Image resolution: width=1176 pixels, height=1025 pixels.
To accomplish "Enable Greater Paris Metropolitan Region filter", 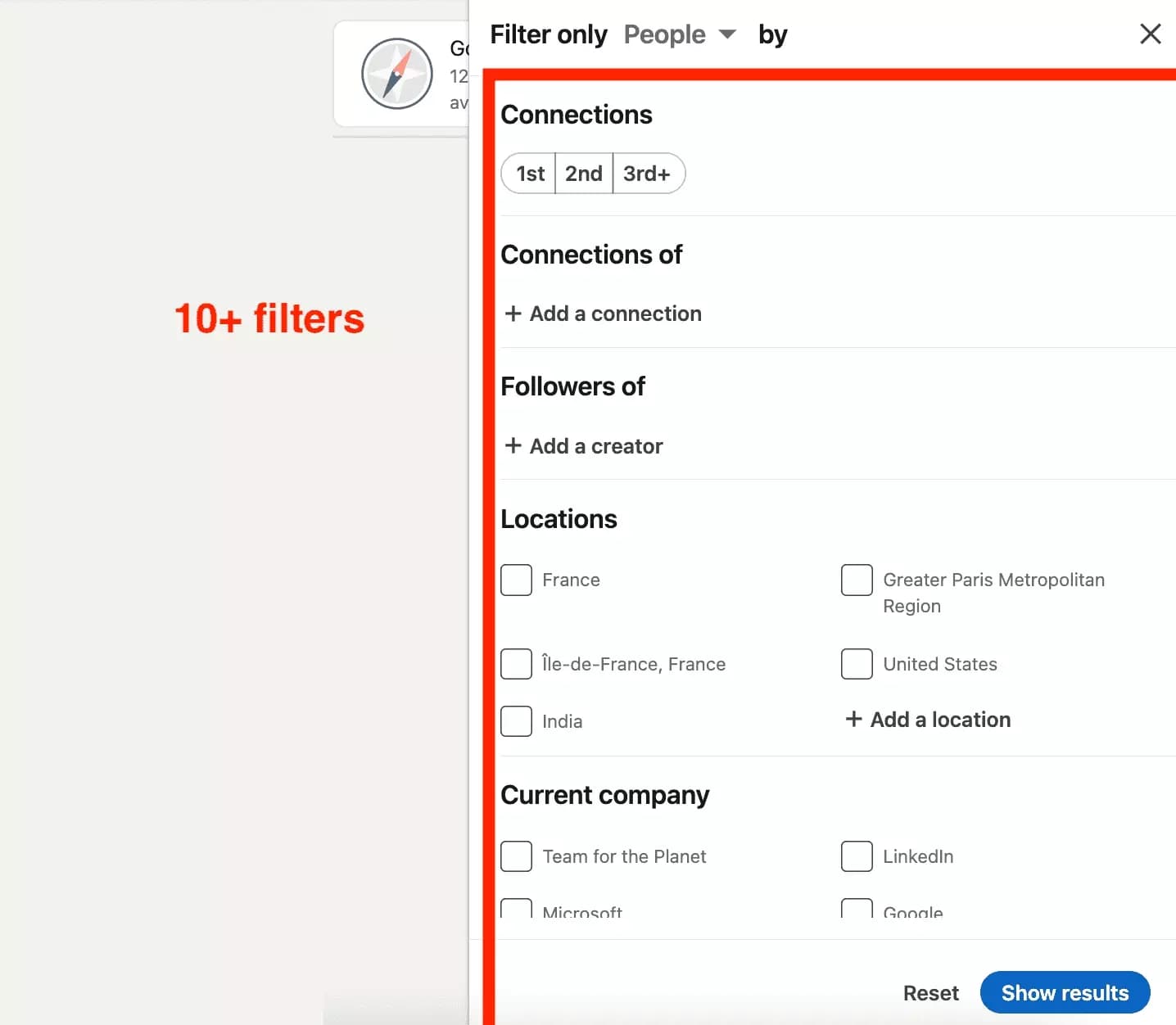I will click(857, 580).
